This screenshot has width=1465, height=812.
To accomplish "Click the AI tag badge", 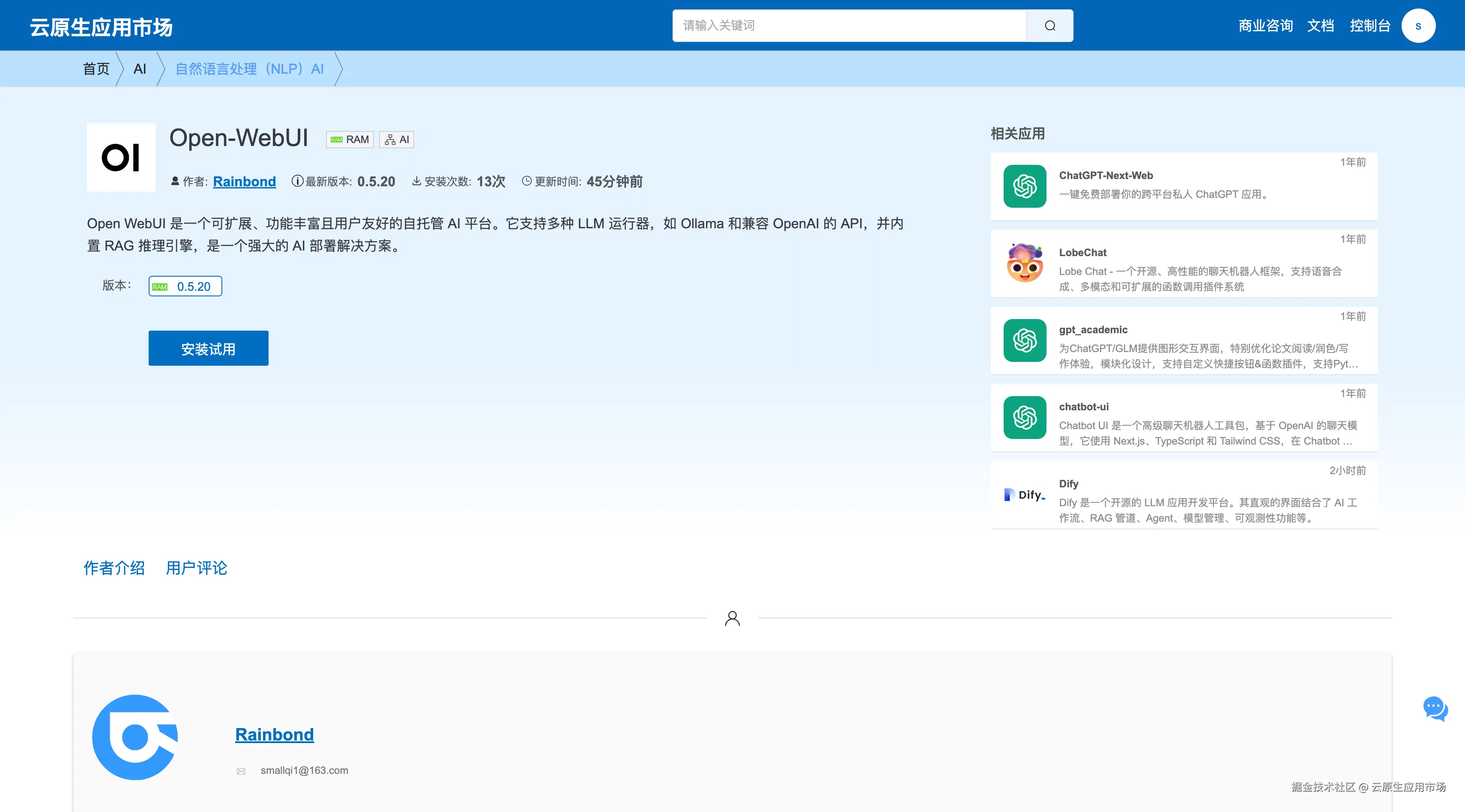I will click(x=396, y=139).
